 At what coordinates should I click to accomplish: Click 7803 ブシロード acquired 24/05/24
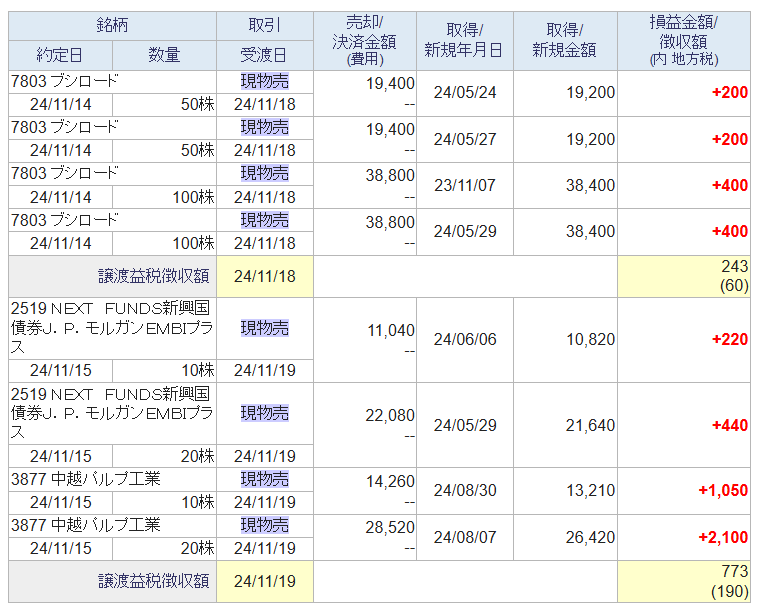point(64,82)
